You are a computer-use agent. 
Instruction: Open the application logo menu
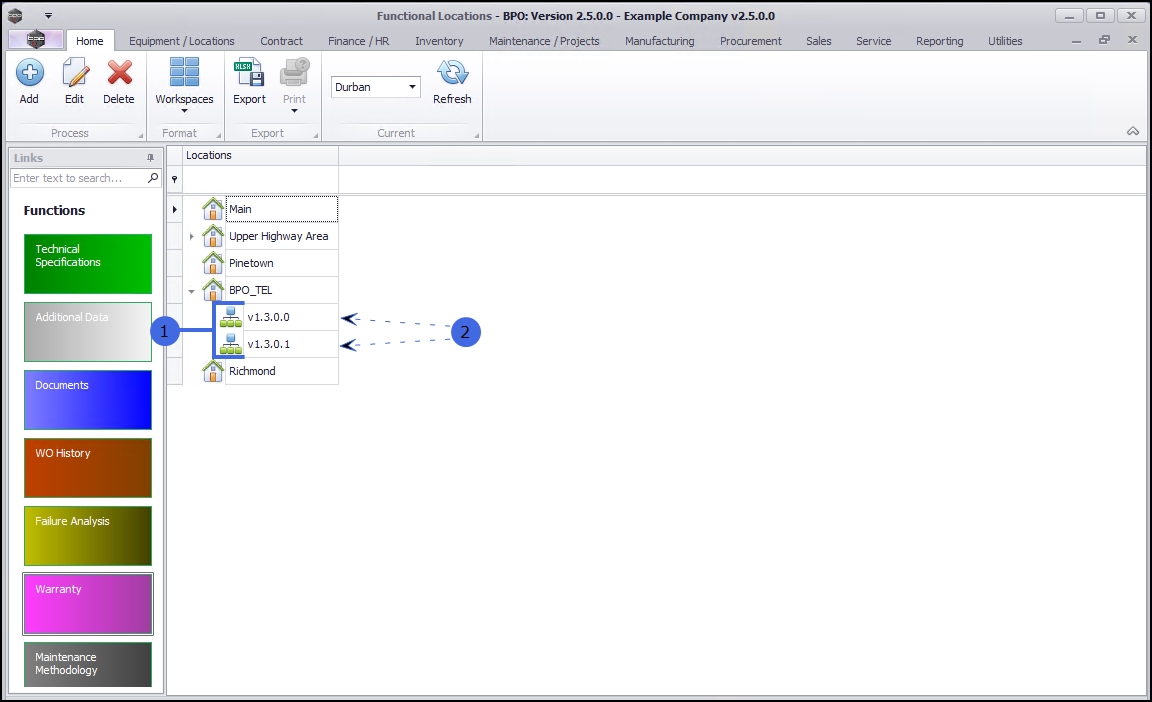36,40
